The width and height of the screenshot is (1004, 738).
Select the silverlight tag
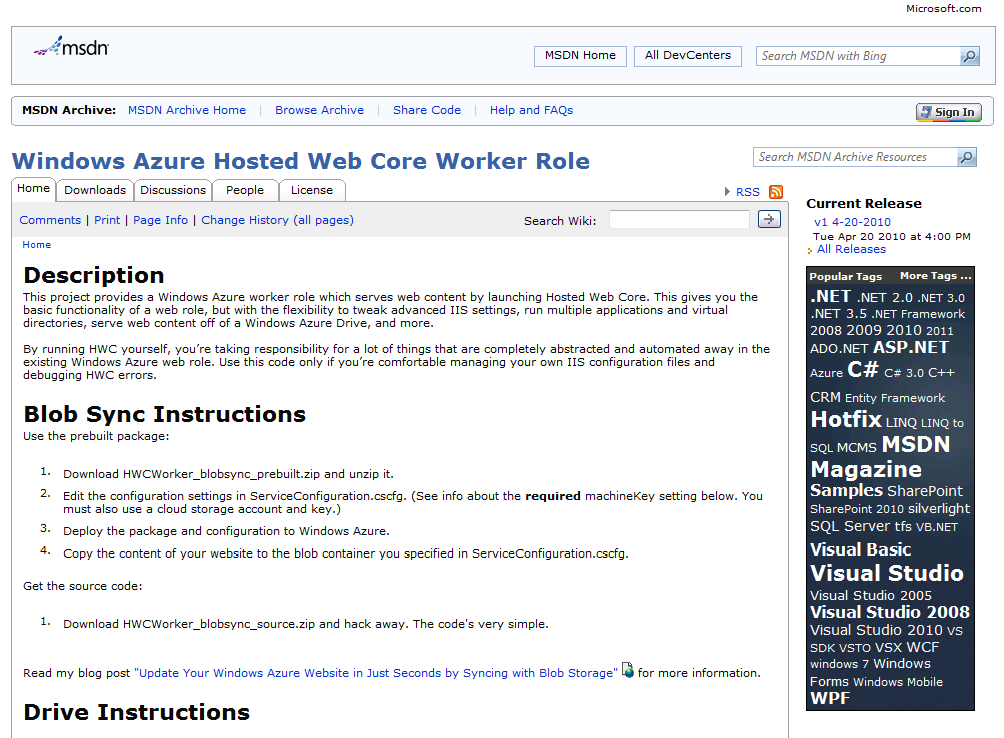(939, 508)
